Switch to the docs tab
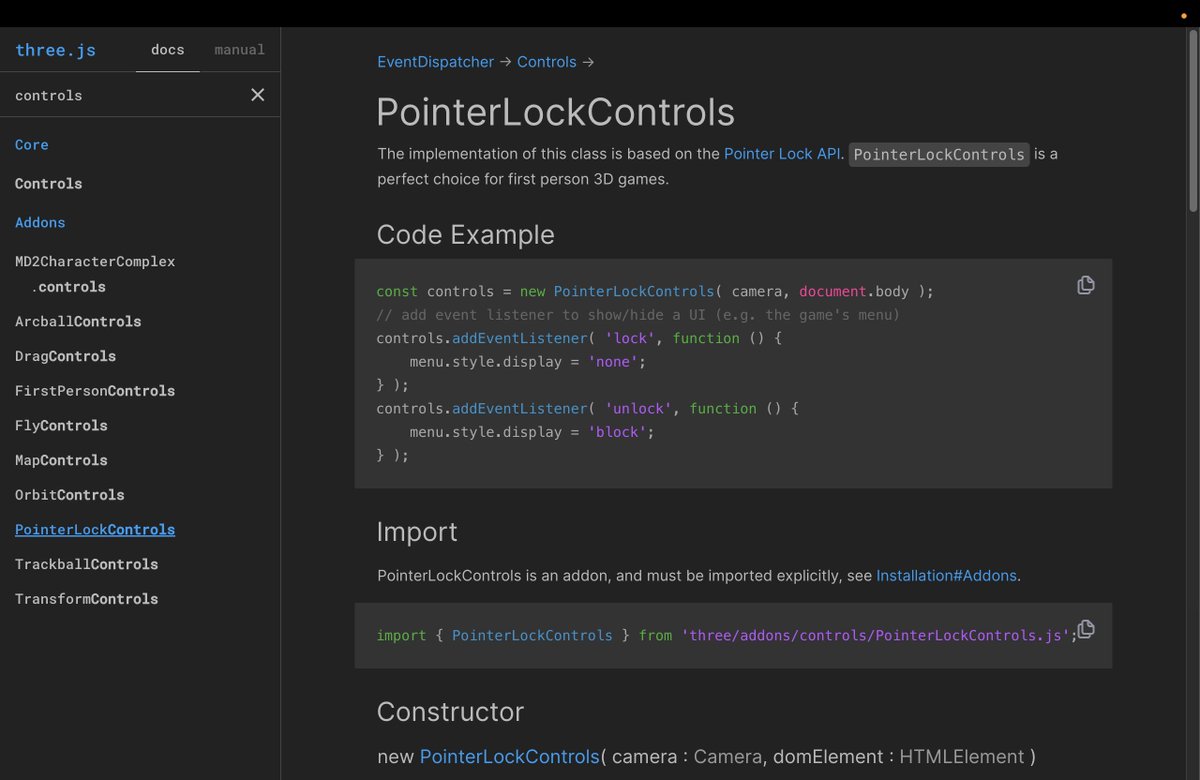 pos(168,50)
